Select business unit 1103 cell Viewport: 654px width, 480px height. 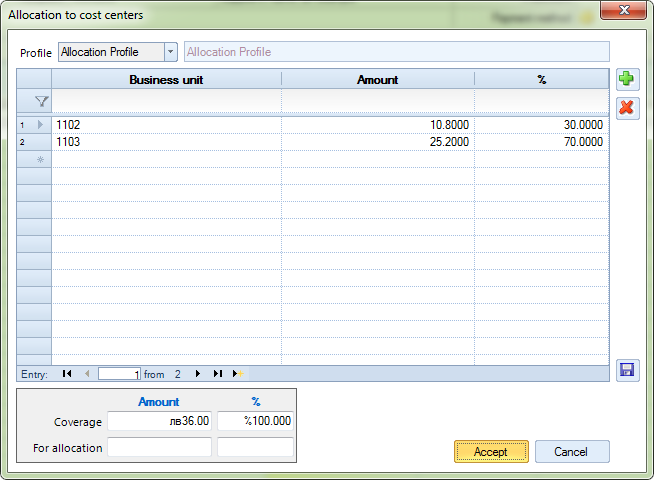click(166, 142)
